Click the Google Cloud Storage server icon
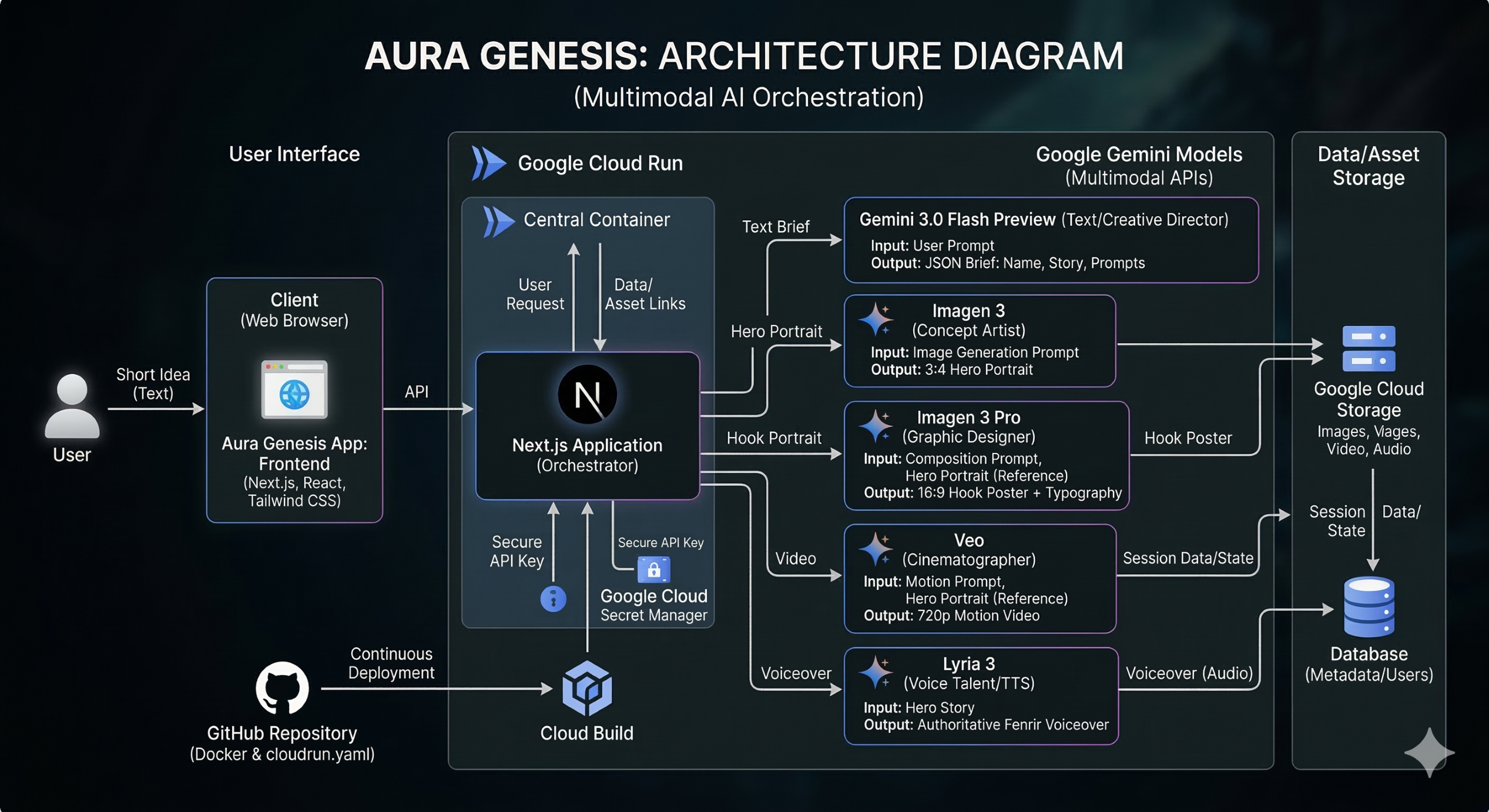This screenshot has width=1489, height=812. point(1369,348)
